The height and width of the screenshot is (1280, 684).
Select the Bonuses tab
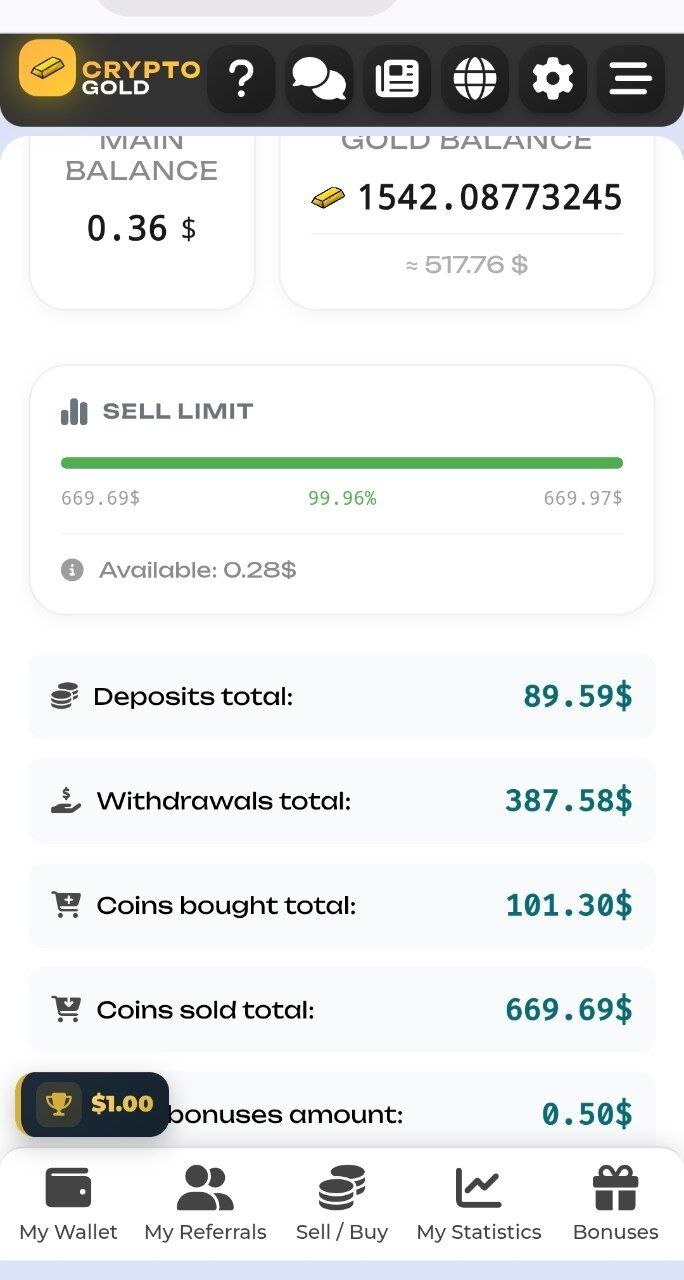[x=615, y=1205]
